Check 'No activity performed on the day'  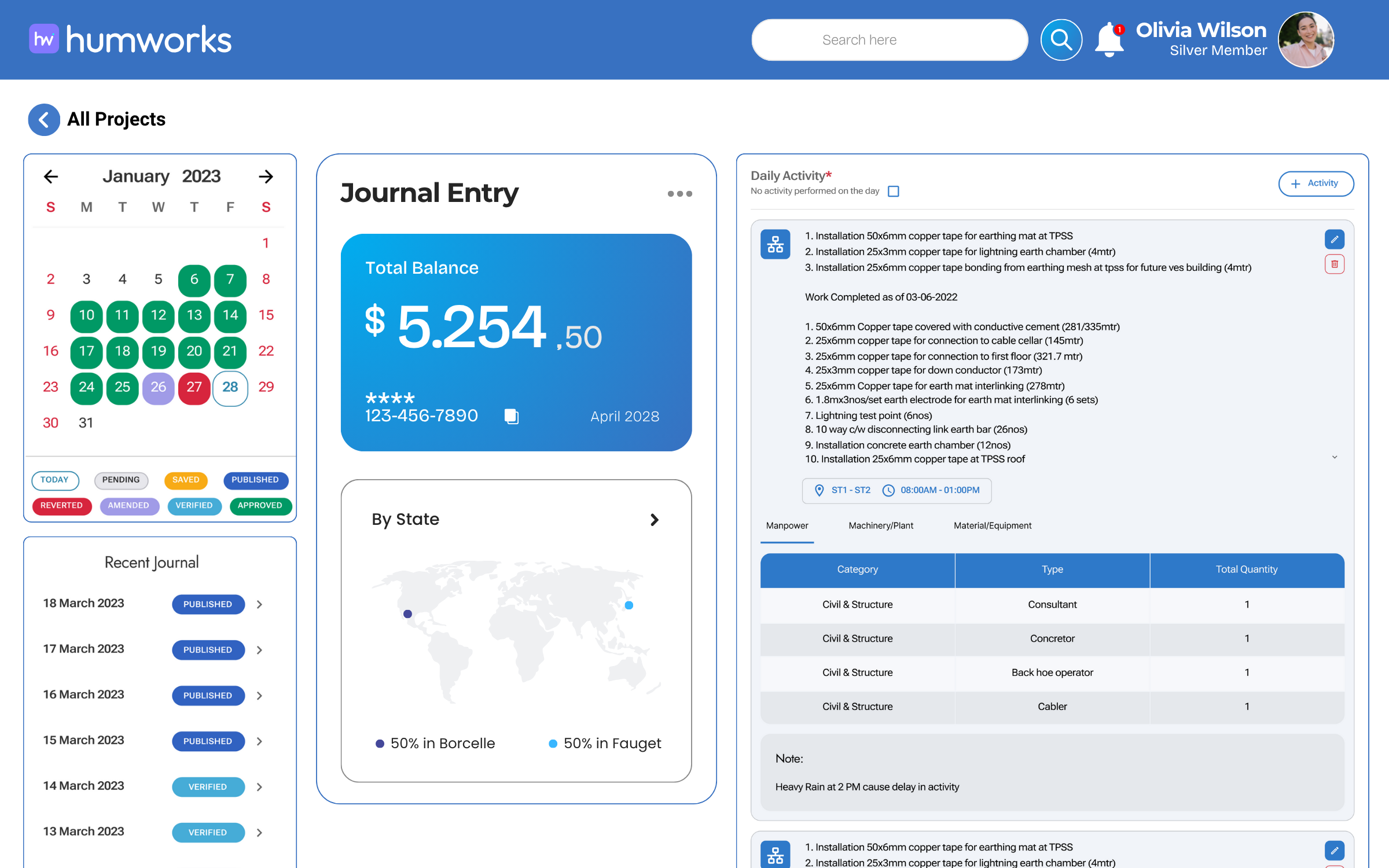point(893,191)
